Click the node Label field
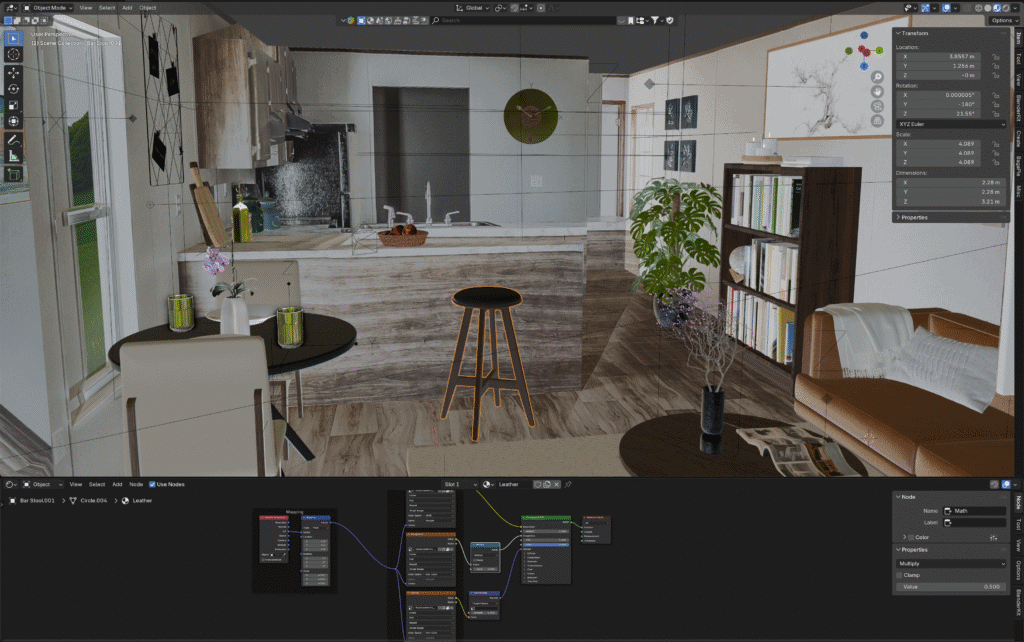Image resolution: width=1024 pixels, height=642 pixels. click(974, 523)
